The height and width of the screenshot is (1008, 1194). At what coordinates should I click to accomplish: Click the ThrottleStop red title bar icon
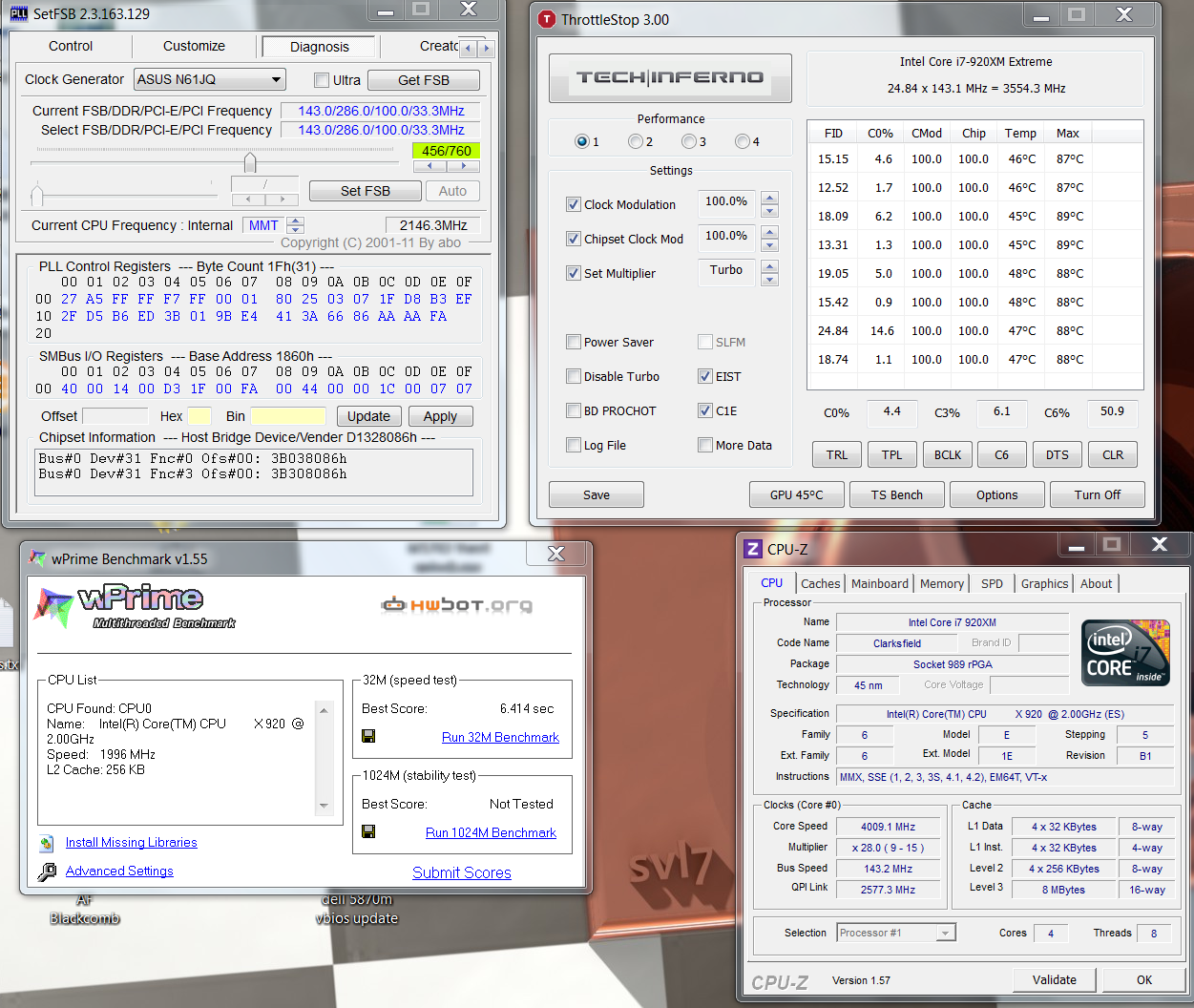[546, 19]
